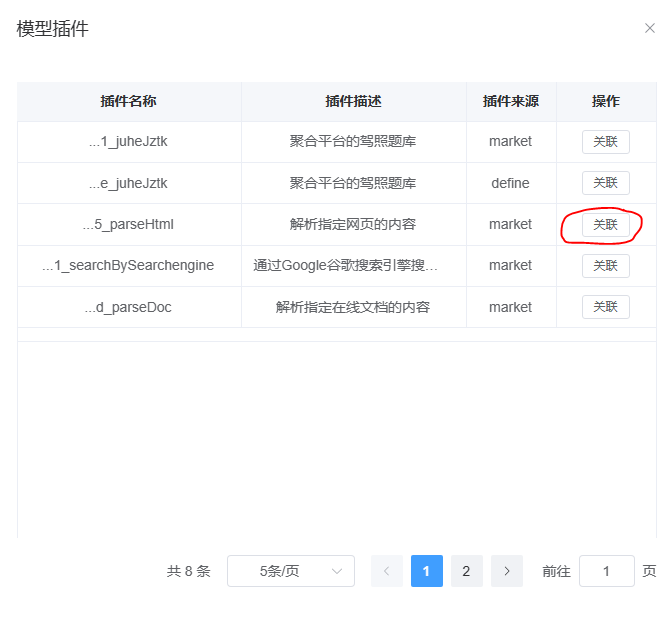
Task: Open the 5条/页 page size dropdown
Action: pyautogui.click(x=290, y=571)
